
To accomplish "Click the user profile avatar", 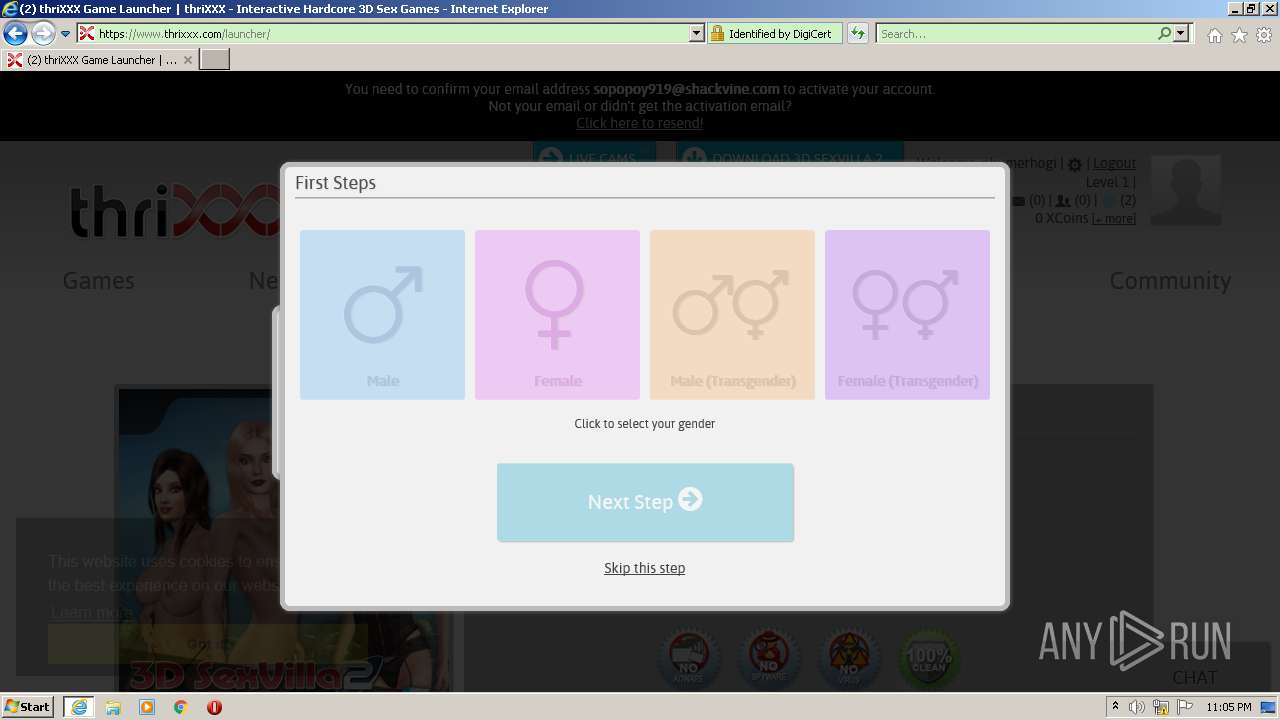I will click(1186, 190).
